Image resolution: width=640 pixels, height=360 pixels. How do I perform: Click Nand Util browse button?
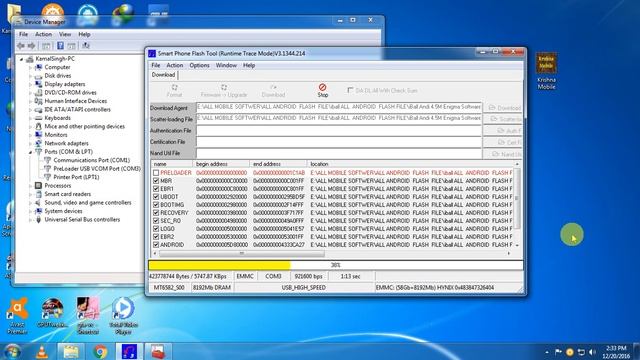point(503,153)
